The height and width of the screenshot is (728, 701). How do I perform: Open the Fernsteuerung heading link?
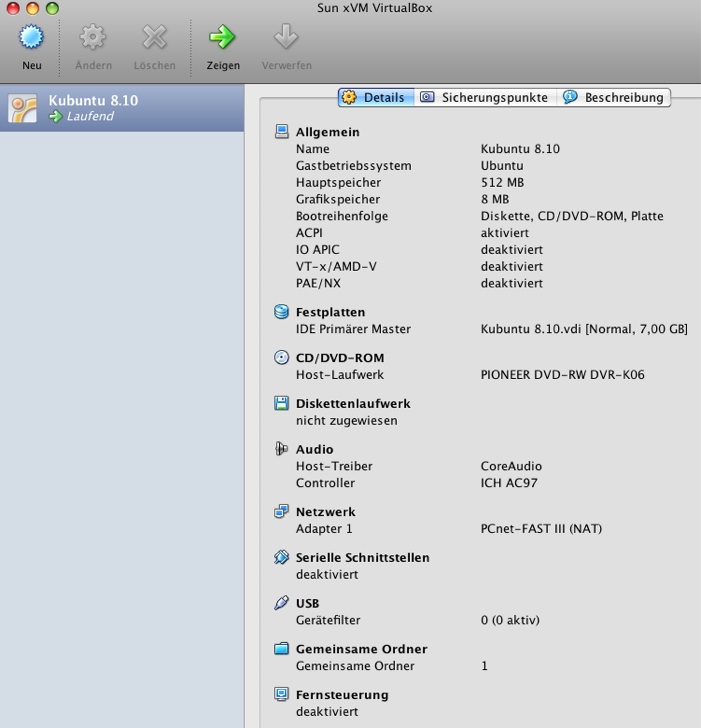coord(342,695)
